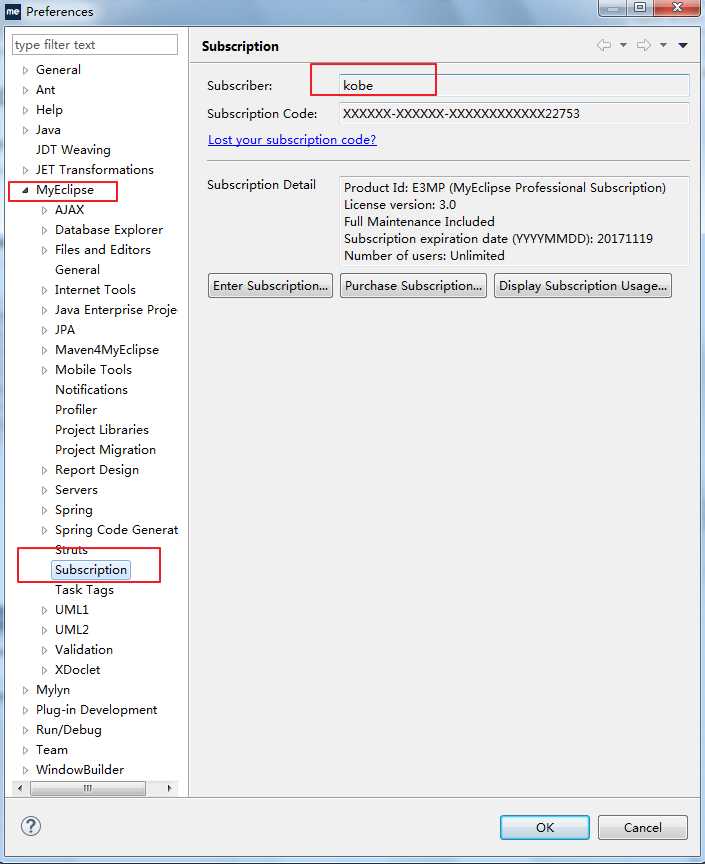Expand the JPA node
The width and height of the screenshot is (705, 864).
click(x=45, y=331)
